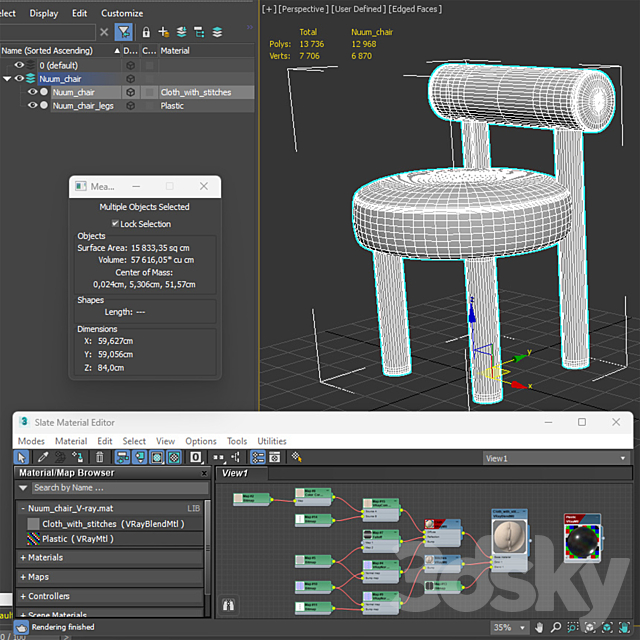The image size is (640, 640).
Task: Open the View1 dropdown in Material Editor
Action: coord(555,458)
